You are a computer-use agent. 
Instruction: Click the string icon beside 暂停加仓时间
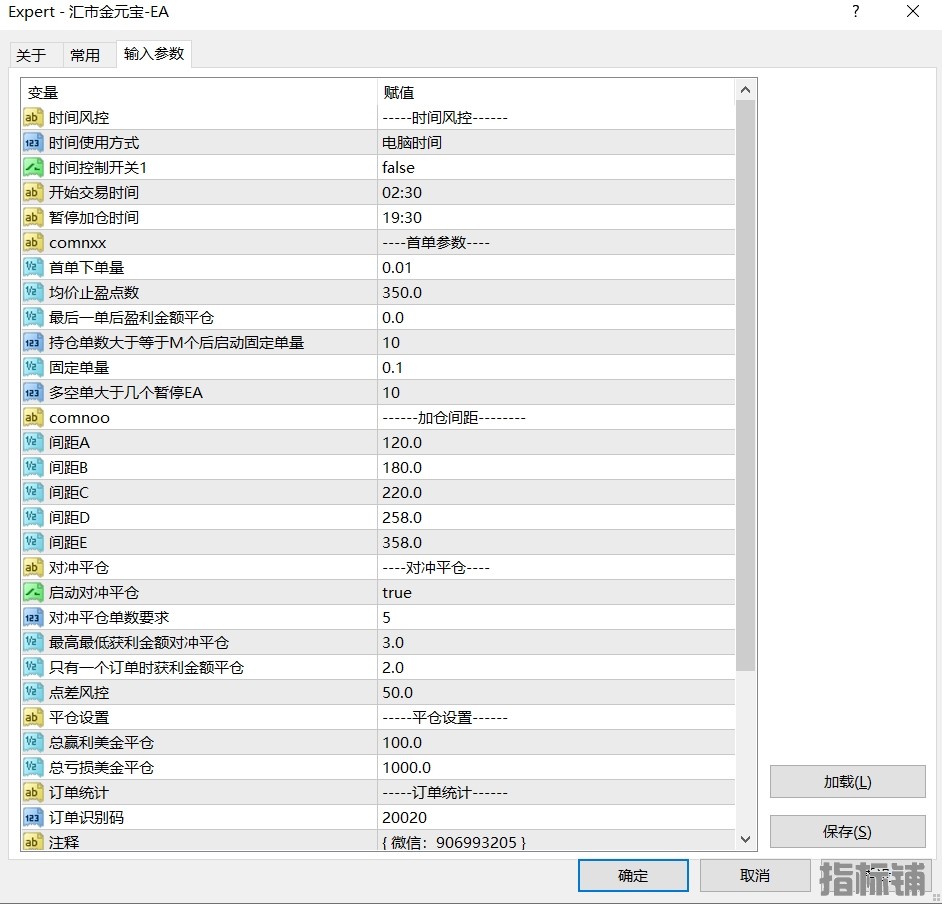point(33,217)
